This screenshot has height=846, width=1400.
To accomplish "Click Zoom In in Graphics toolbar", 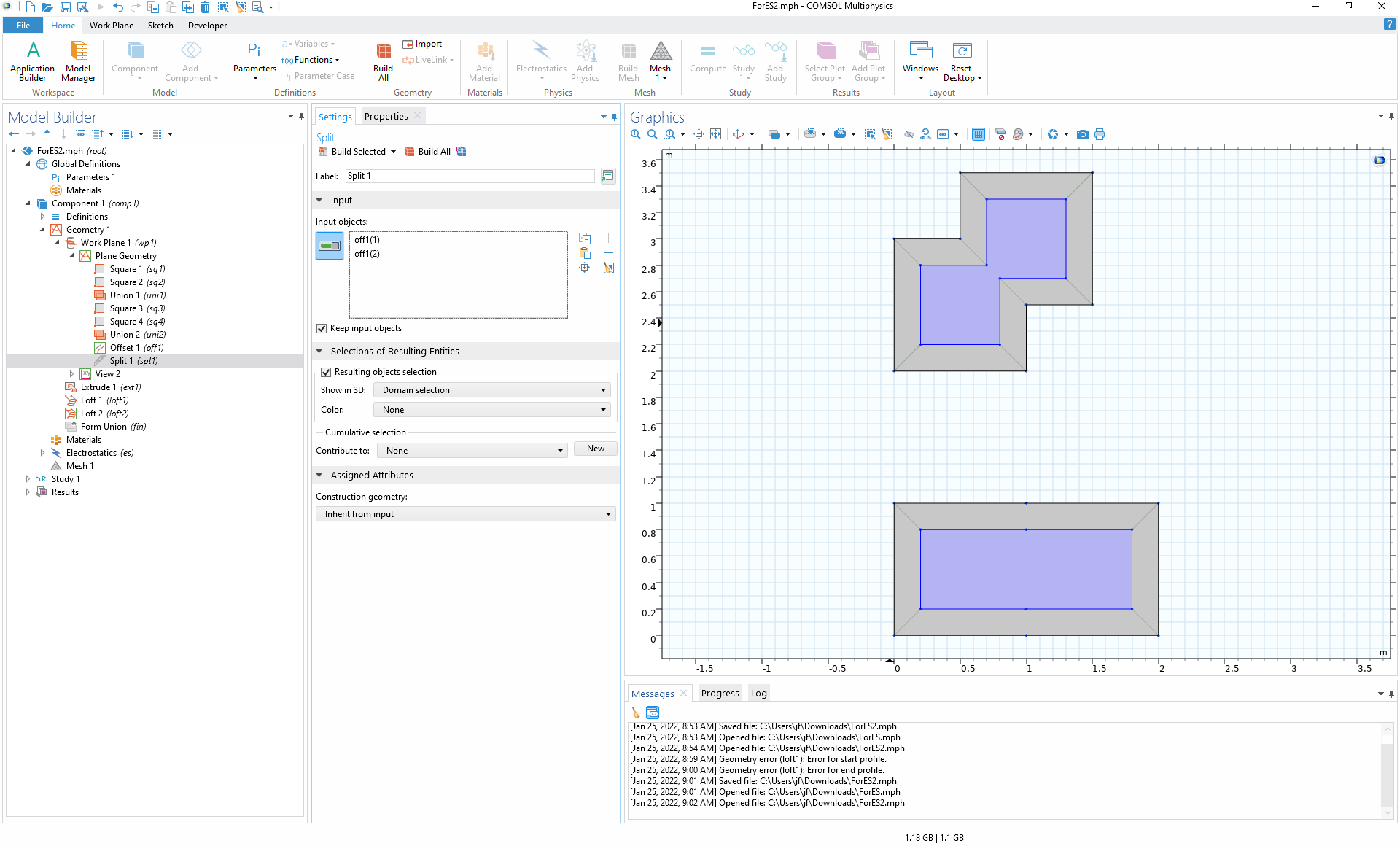I will point(636,134).
